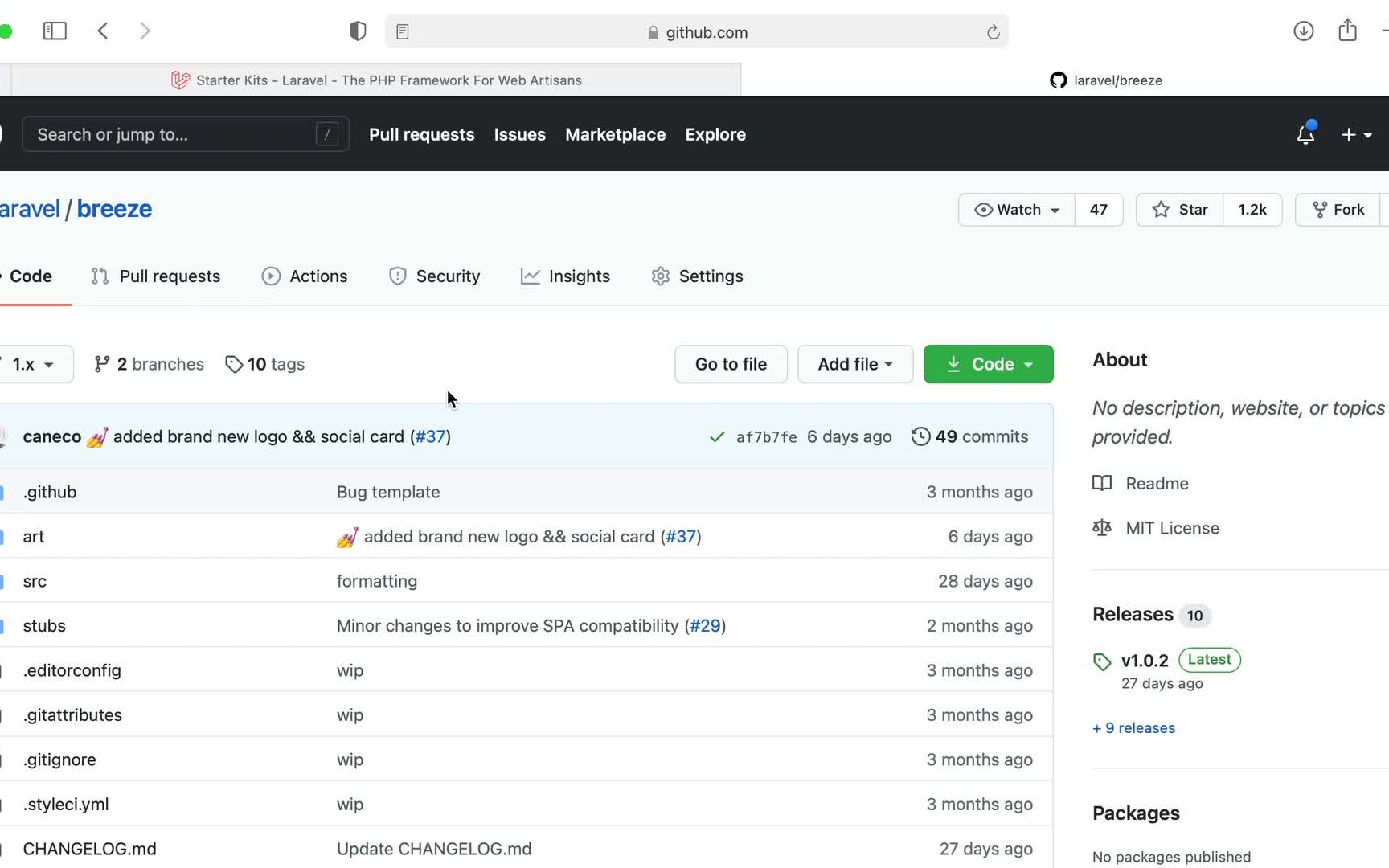1389x868 pixels.
Task: View the 49 commits history
Action: click(969, 436)
